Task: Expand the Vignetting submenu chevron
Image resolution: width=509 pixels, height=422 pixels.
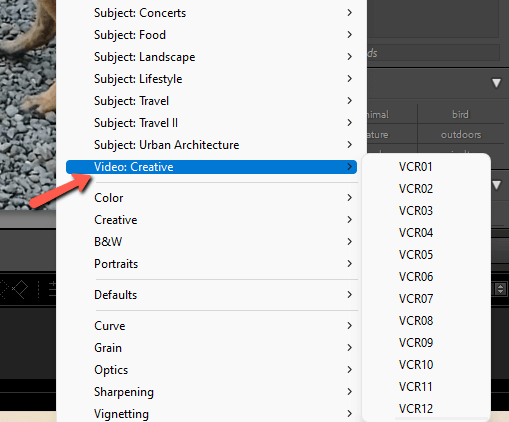Action: pos(349,414)
